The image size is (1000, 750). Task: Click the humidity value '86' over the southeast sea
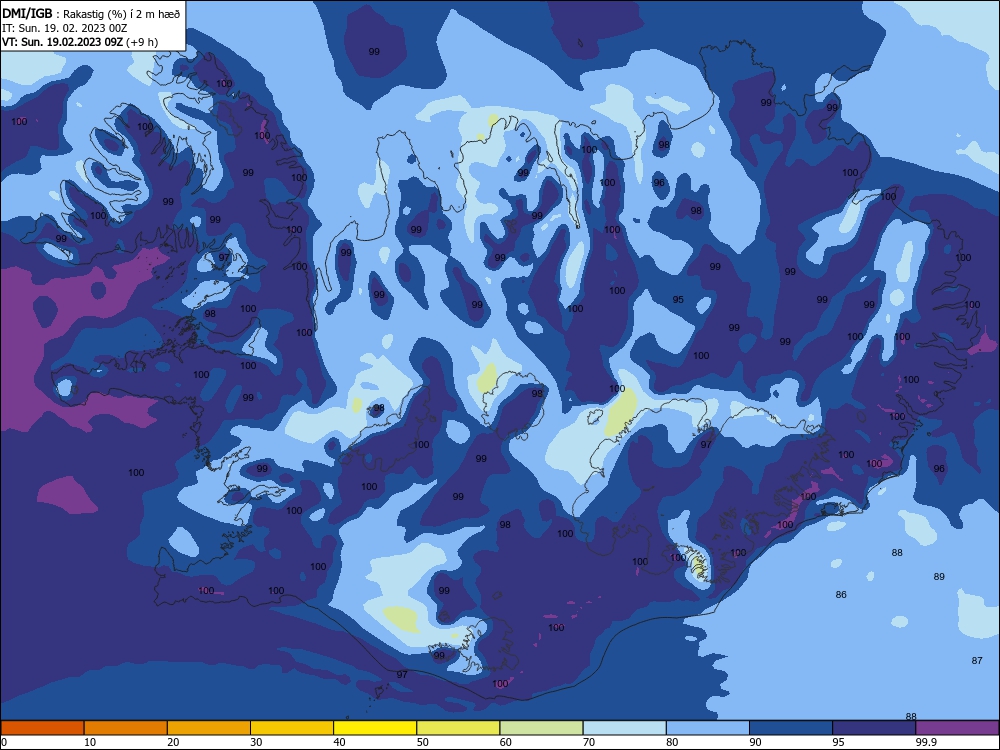point(841,594)
